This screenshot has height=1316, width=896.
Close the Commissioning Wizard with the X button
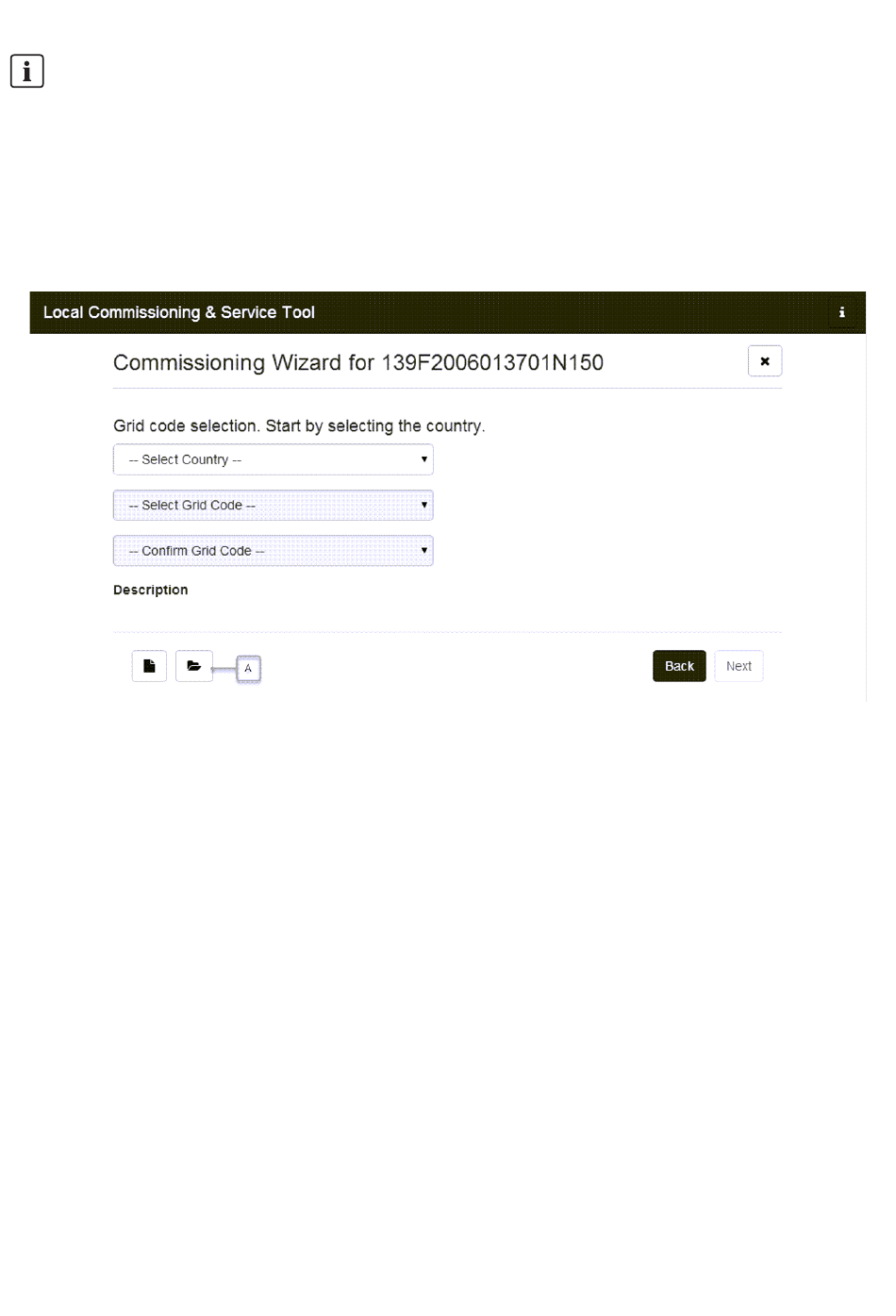click(765, 361)
